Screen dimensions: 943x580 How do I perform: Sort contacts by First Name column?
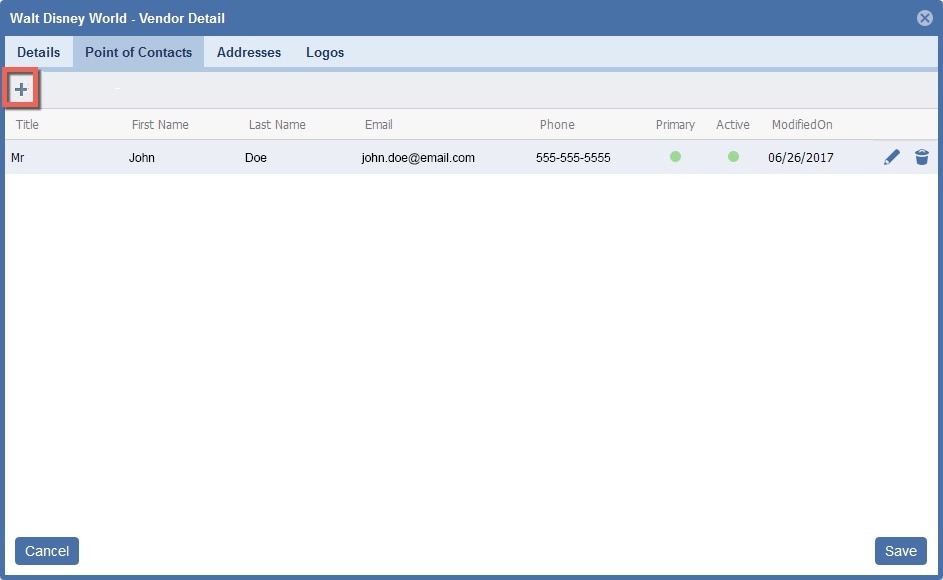click(x=160, y=125)
